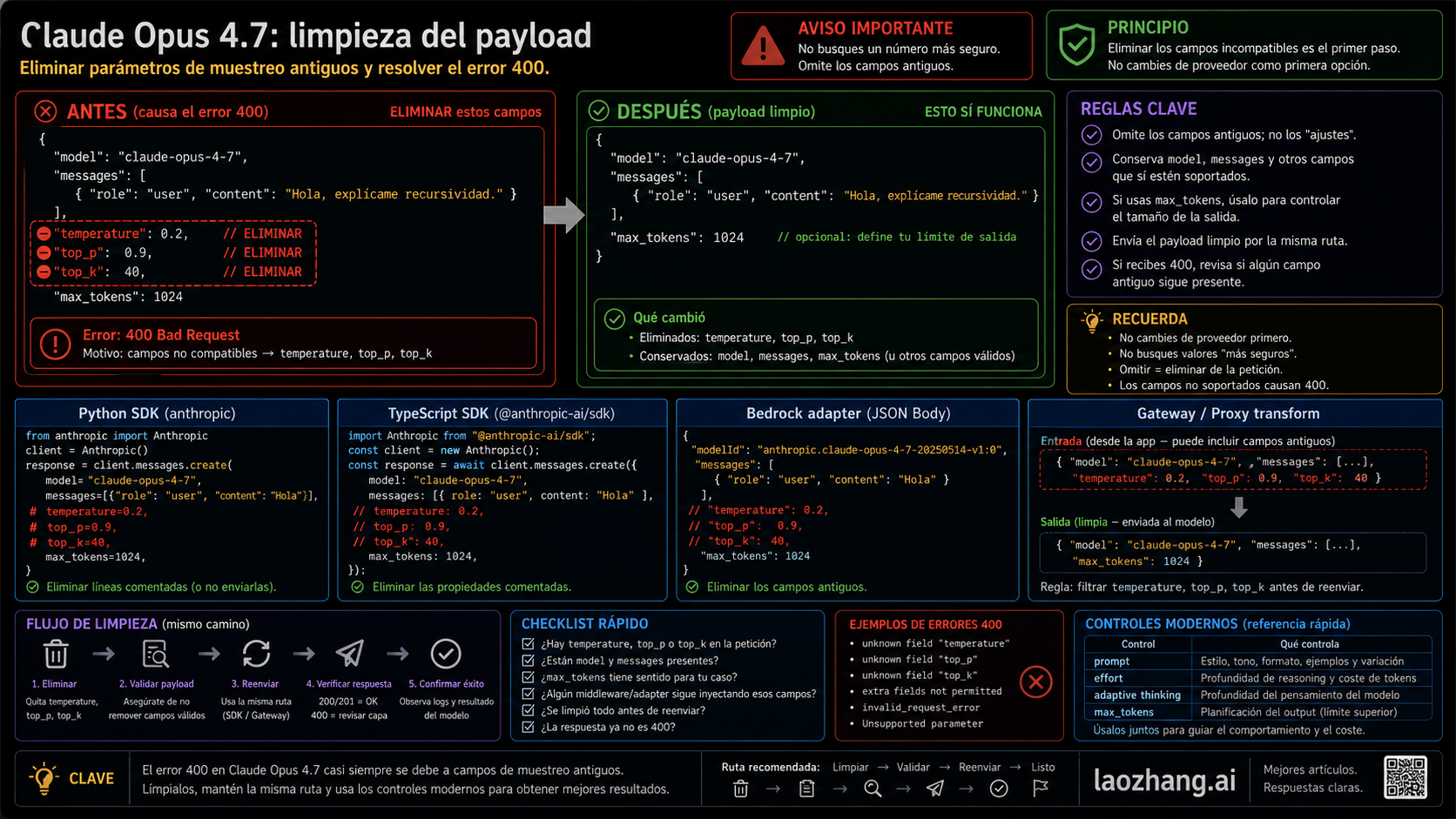This screenshot has height=819, width=1456.
Task: Click the lightbulb icon next to CLAVE
Action: [43, 778]
